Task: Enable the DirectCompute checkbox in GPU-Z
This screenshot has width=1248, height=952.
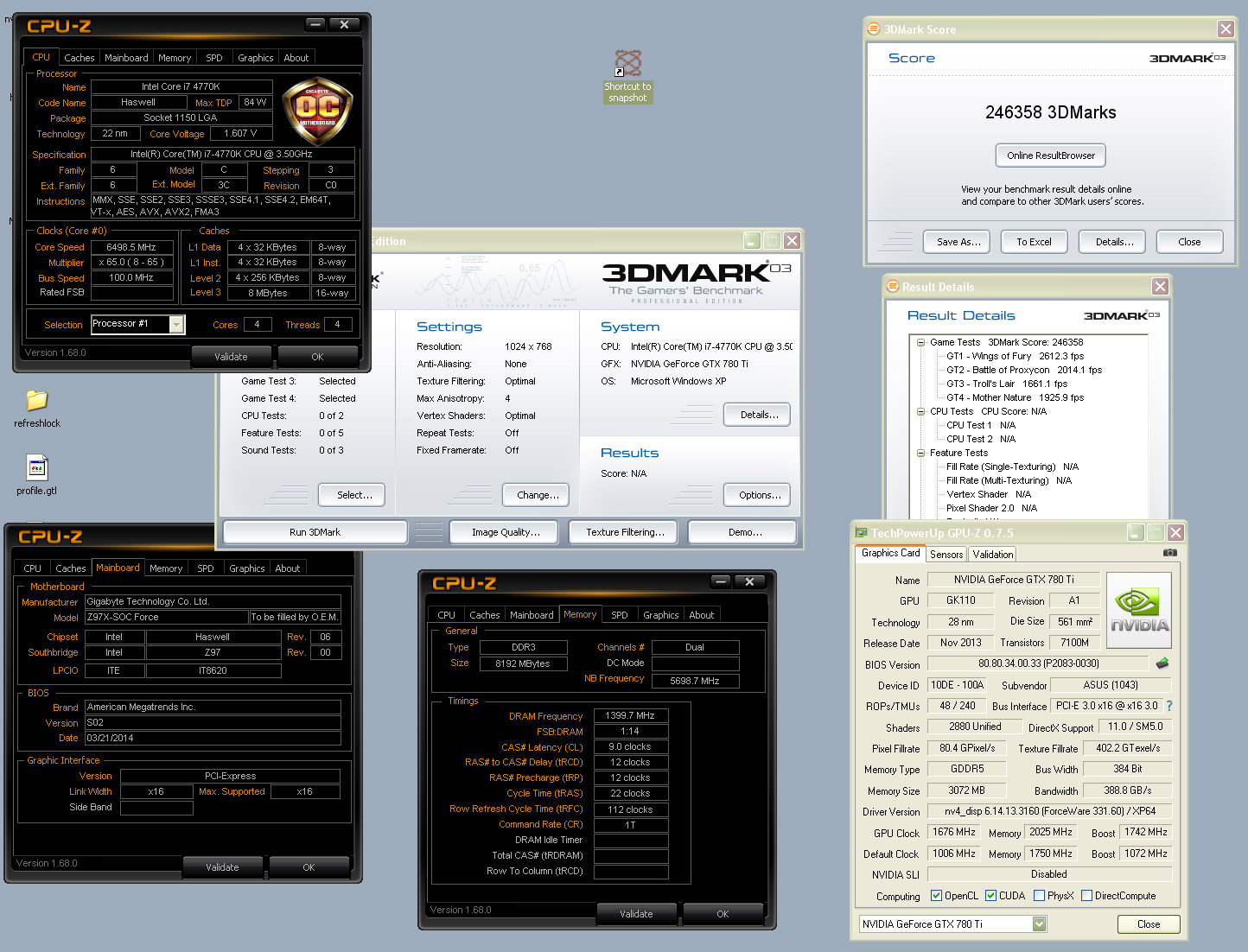Action: point(1086,896)
